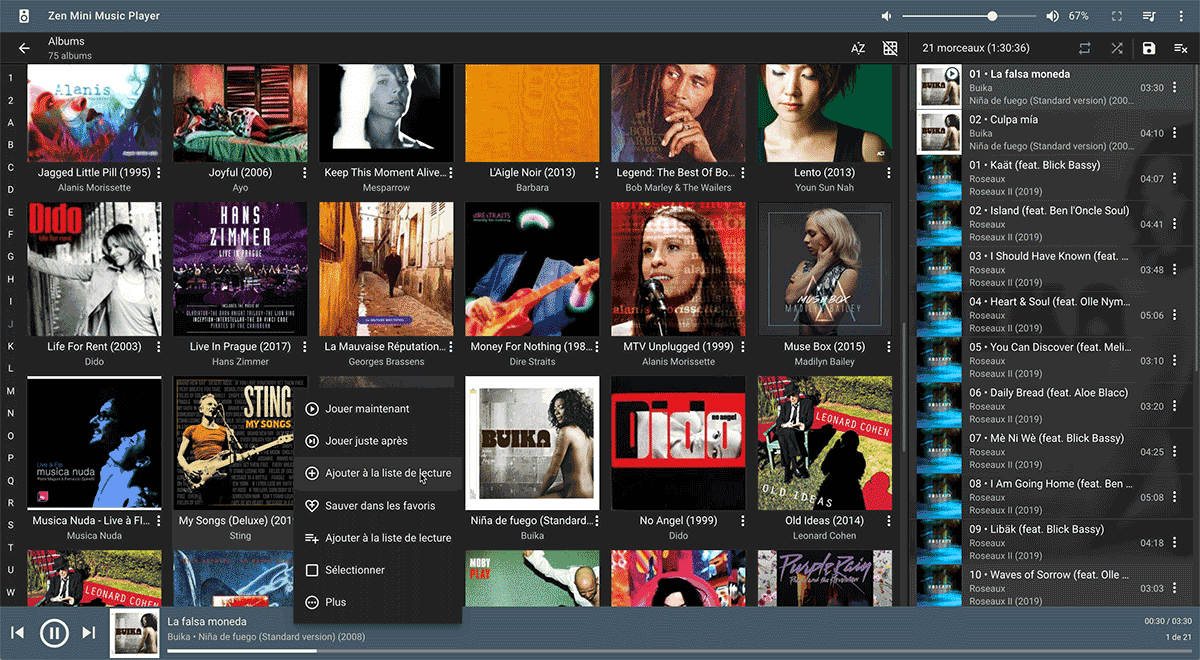Click the 67% volume readout
Image resolution: width=1200 pixels, height=660 pixels.
tap(1079, 16)
